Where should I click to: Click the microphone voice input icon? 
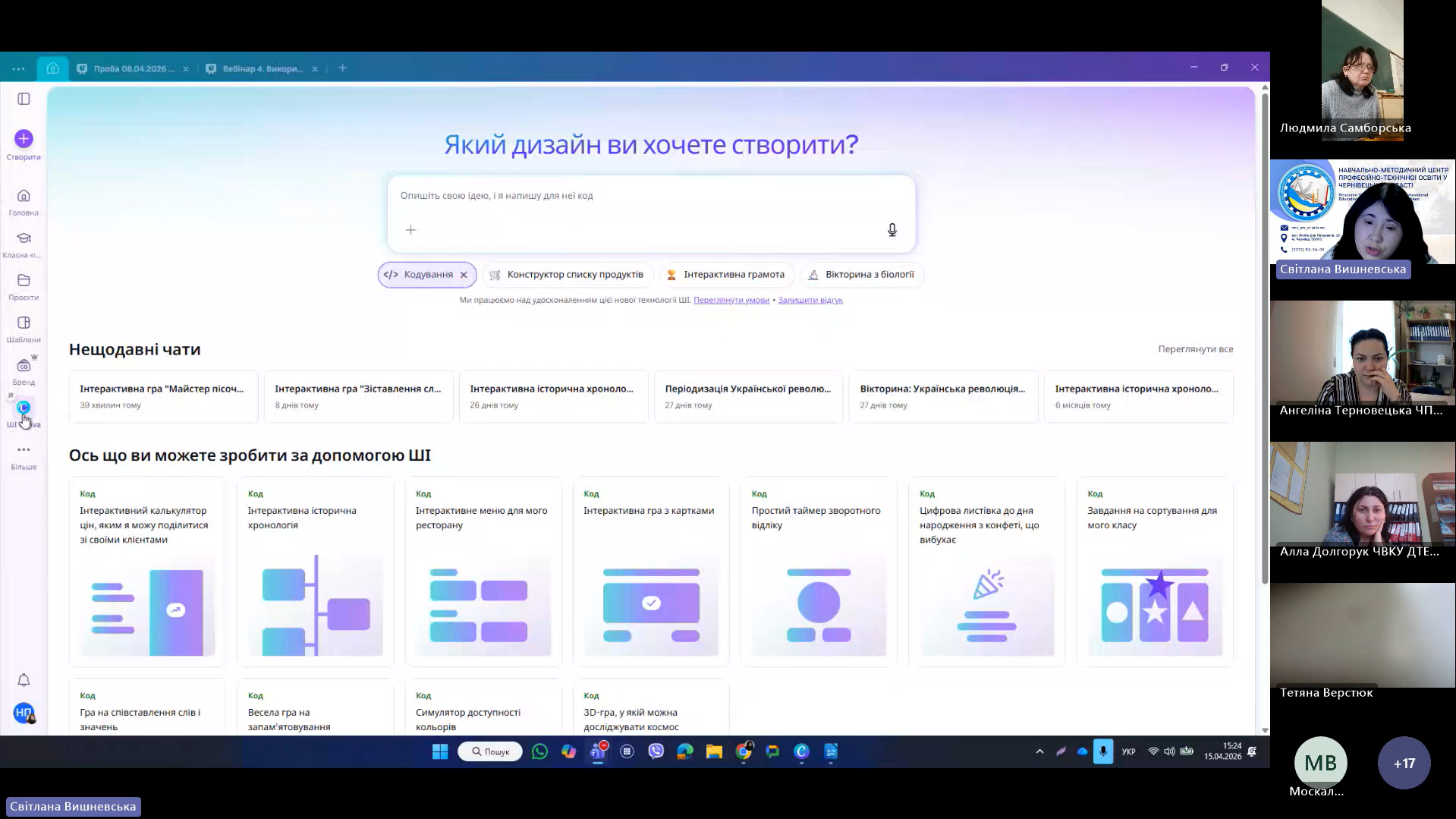892,230
